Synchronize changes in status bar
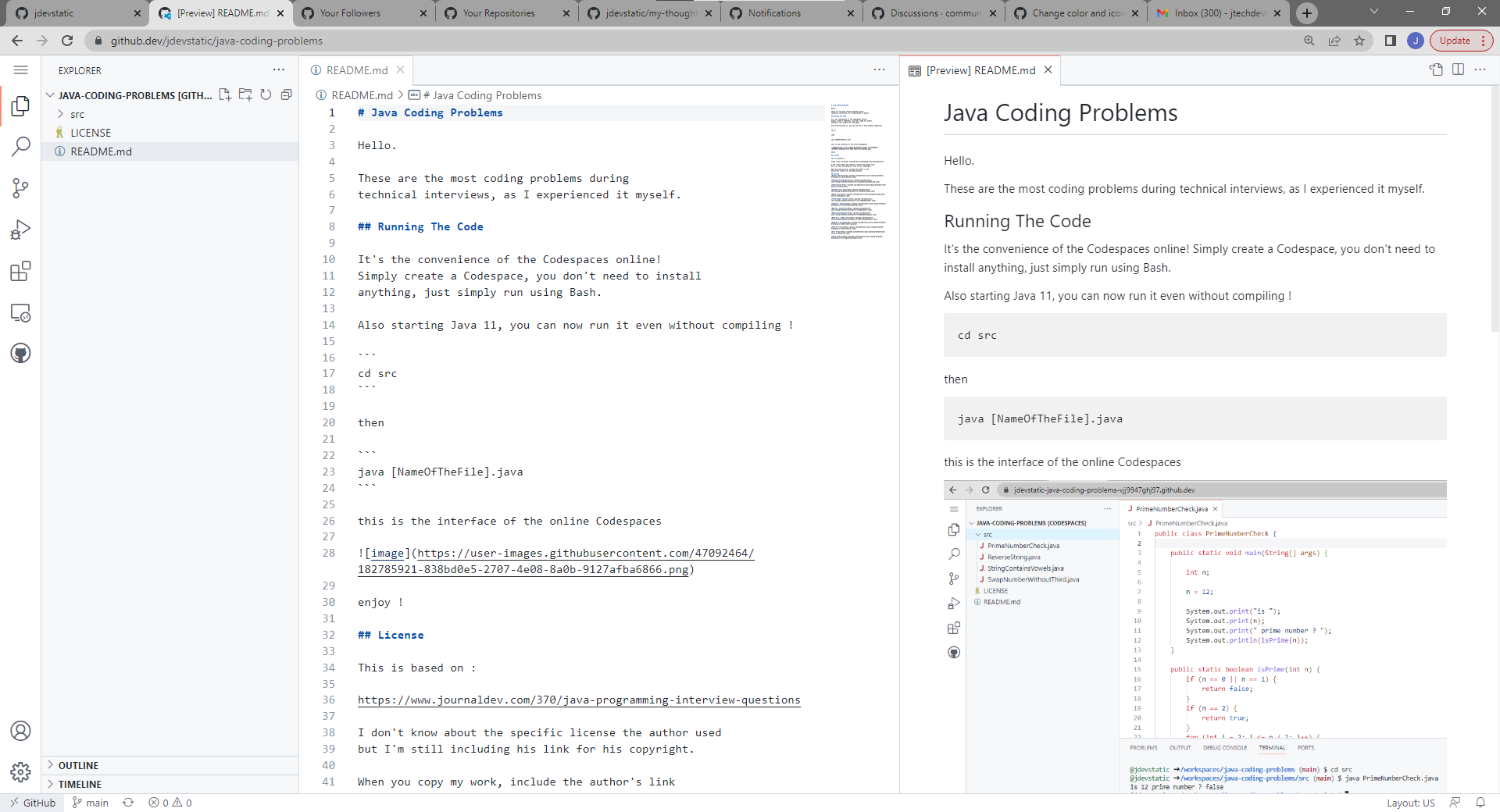The width and height of the screenshot is (1500, 812). [128, 803]
